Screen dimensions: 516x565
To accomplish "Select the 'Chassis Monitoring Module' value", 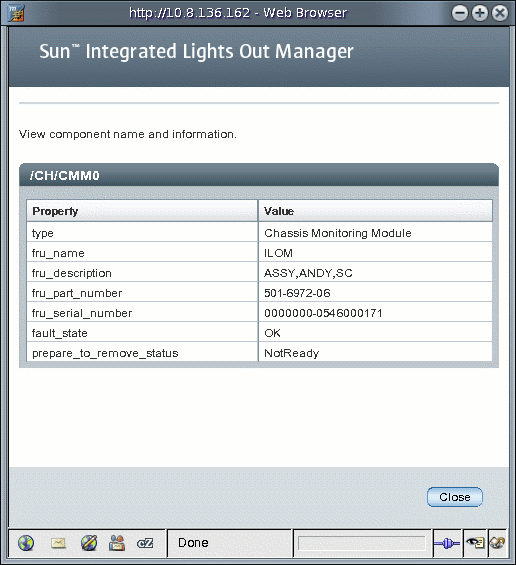I will [x=375, y=233].
